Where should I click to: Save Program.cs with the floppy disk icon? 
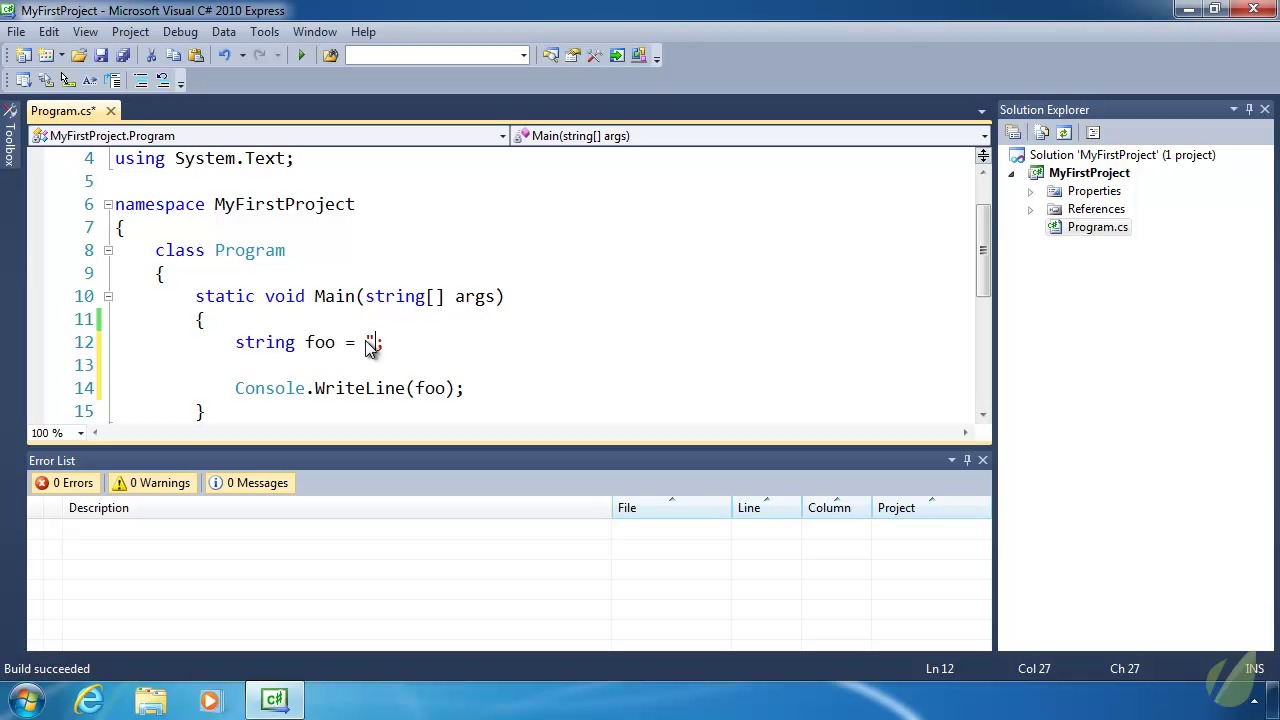coord(101,55)
